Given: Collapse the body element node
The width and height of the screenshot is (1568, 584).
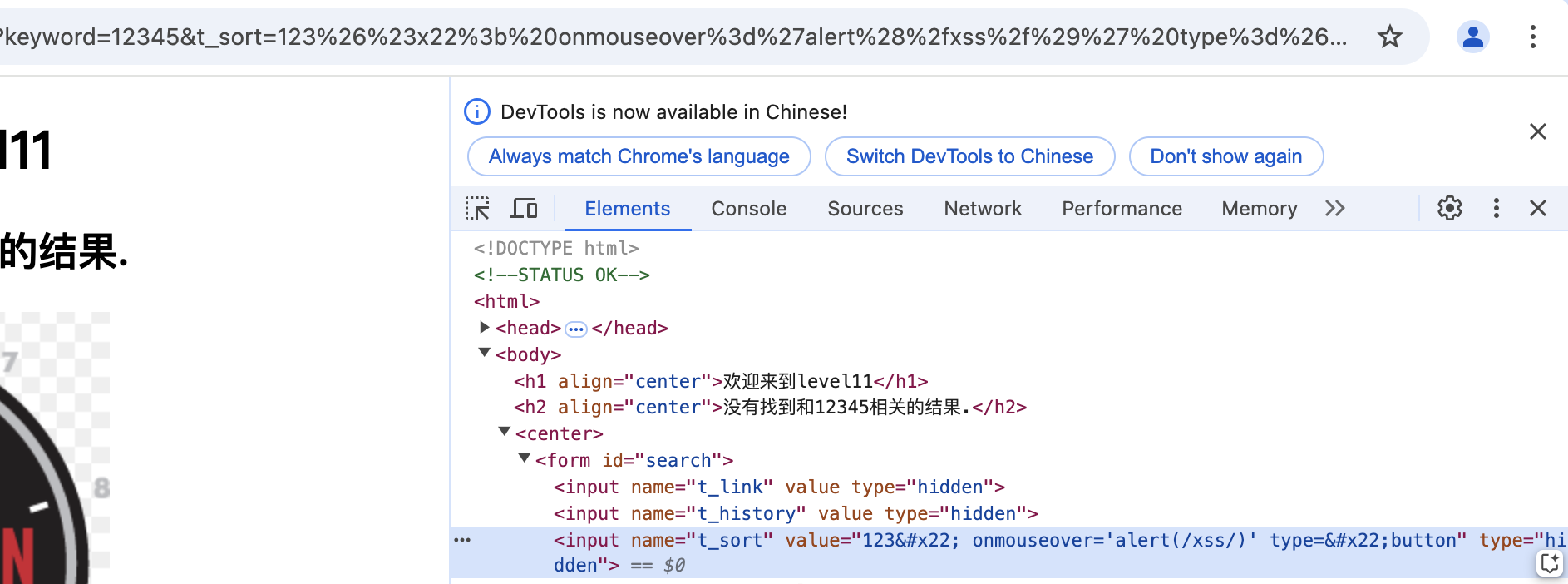Looking at the screenshot, I should (484, 354).
